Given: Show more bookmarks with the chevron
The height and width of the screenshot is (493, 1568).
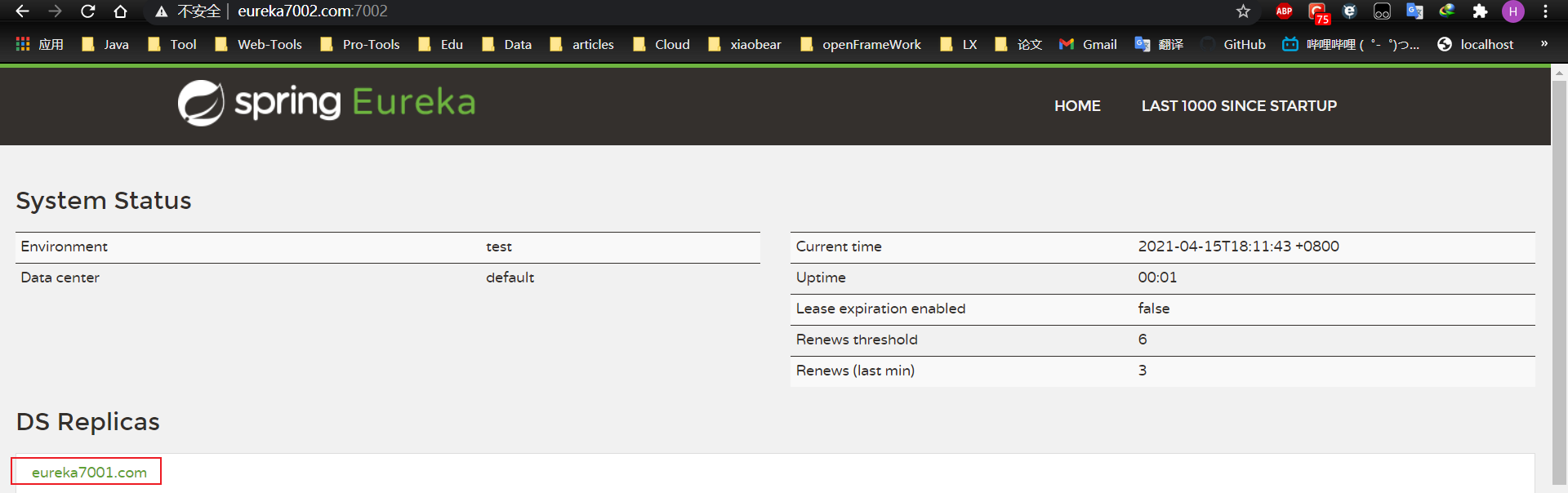Looking at the screenshot, I should [1543, 43].
